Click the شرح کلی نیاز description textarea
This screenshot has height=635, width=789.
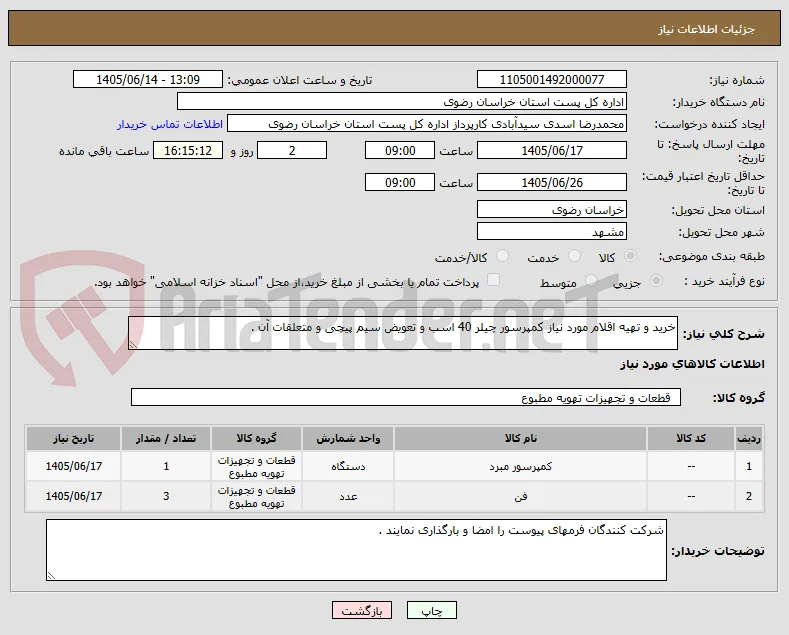403,333
